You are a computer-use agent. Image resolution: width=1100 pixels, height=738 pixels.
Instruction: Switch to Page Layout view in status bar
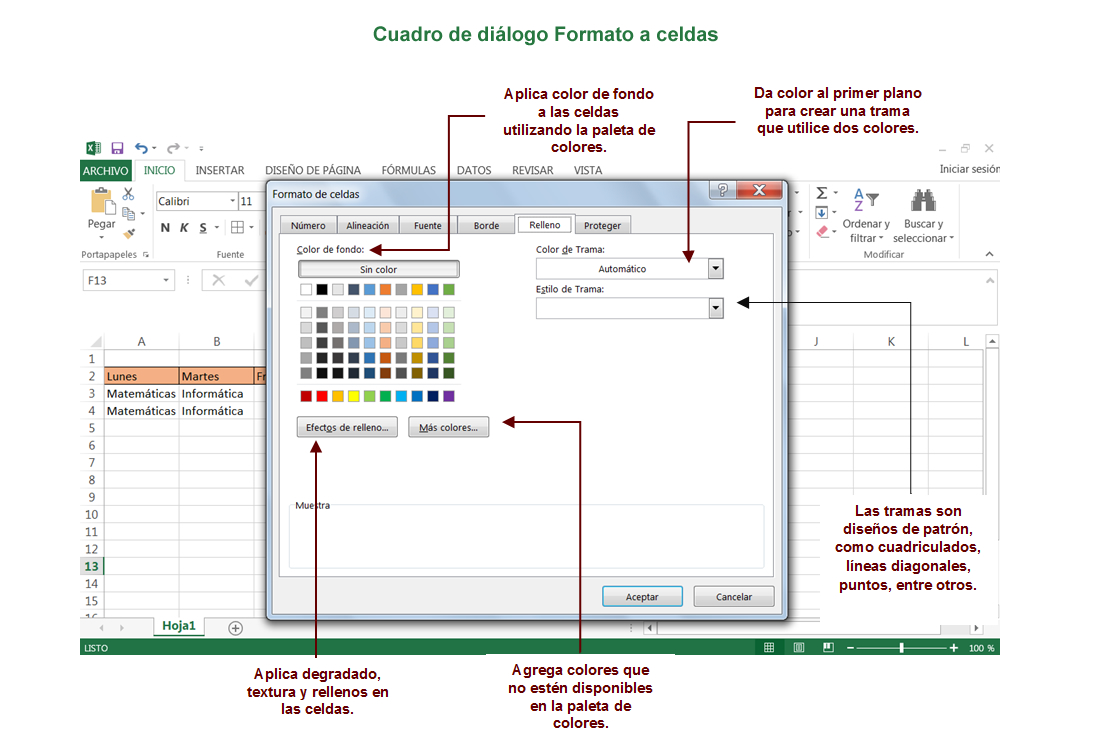(x=798, y=648)
